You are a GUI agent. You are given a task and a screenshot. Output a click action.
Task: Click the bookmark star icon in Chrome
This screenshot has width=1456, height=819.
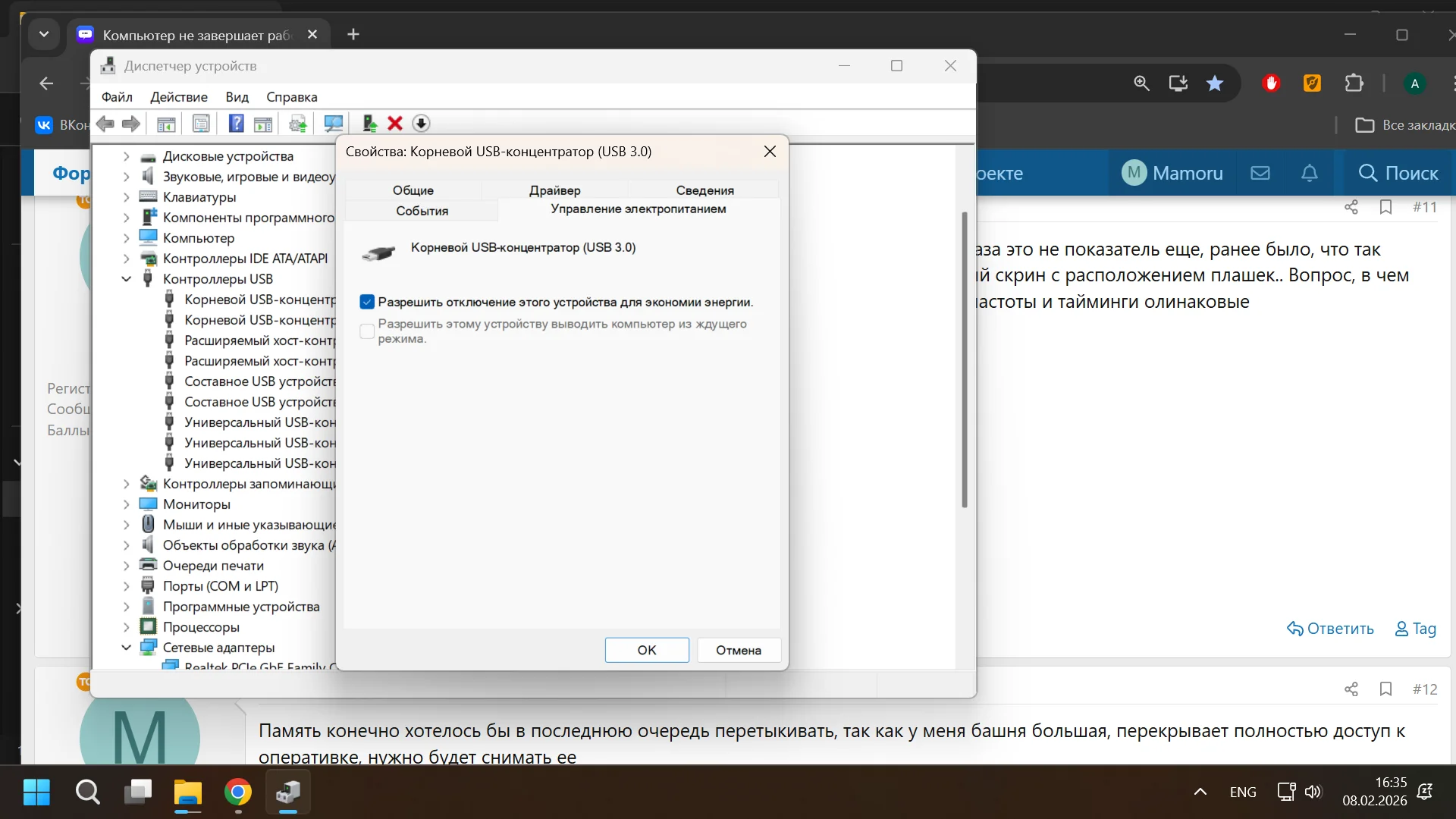click(1215, 83)
